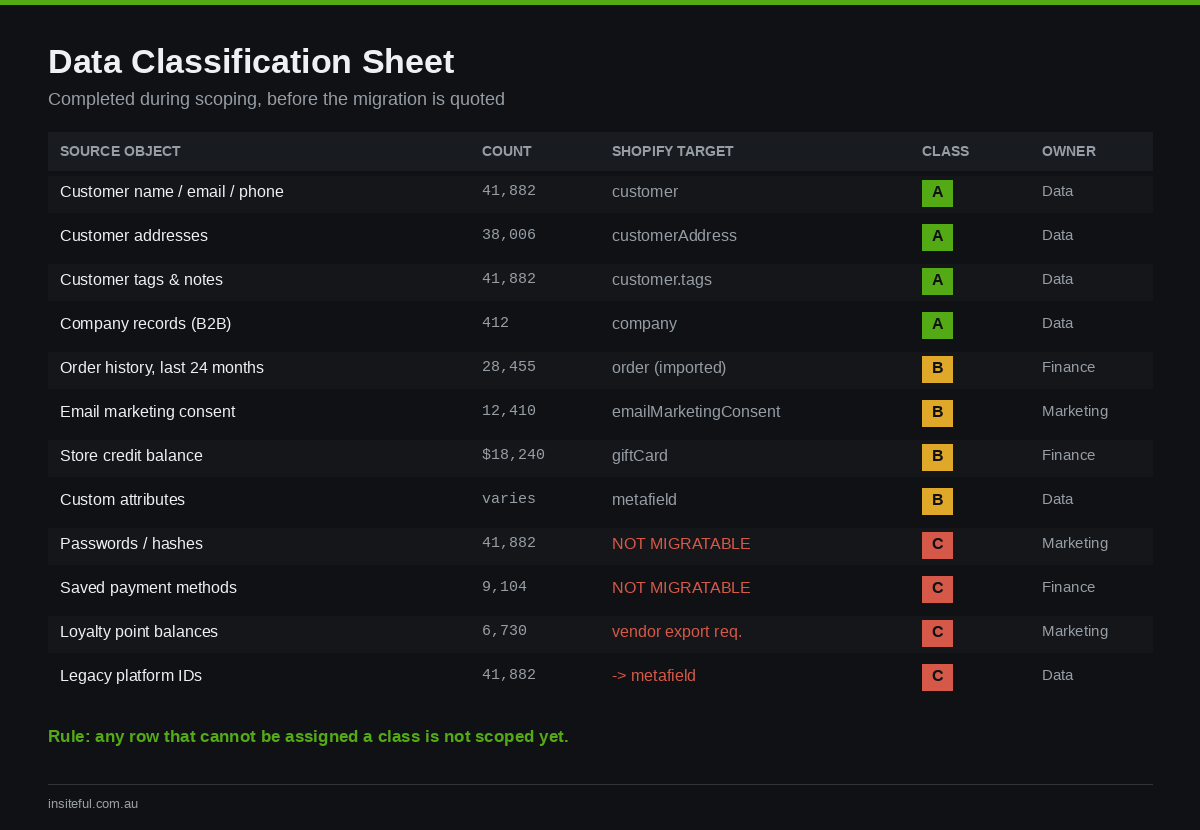Image resolution: width=1200 pixels, height=830 pixels.
Task: Click class C badge for Loyalty point balances
Action: click(x=937, y=633)
